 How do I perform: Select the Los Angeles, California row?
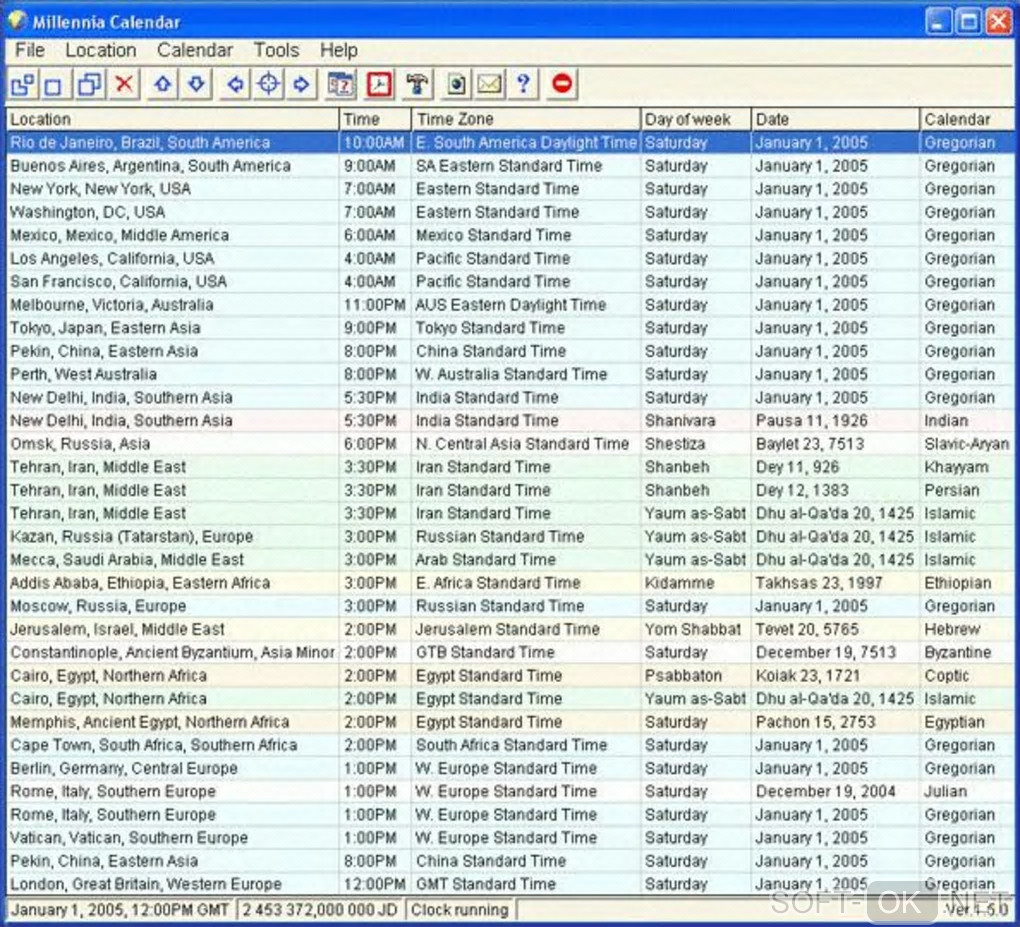(510, 258)
